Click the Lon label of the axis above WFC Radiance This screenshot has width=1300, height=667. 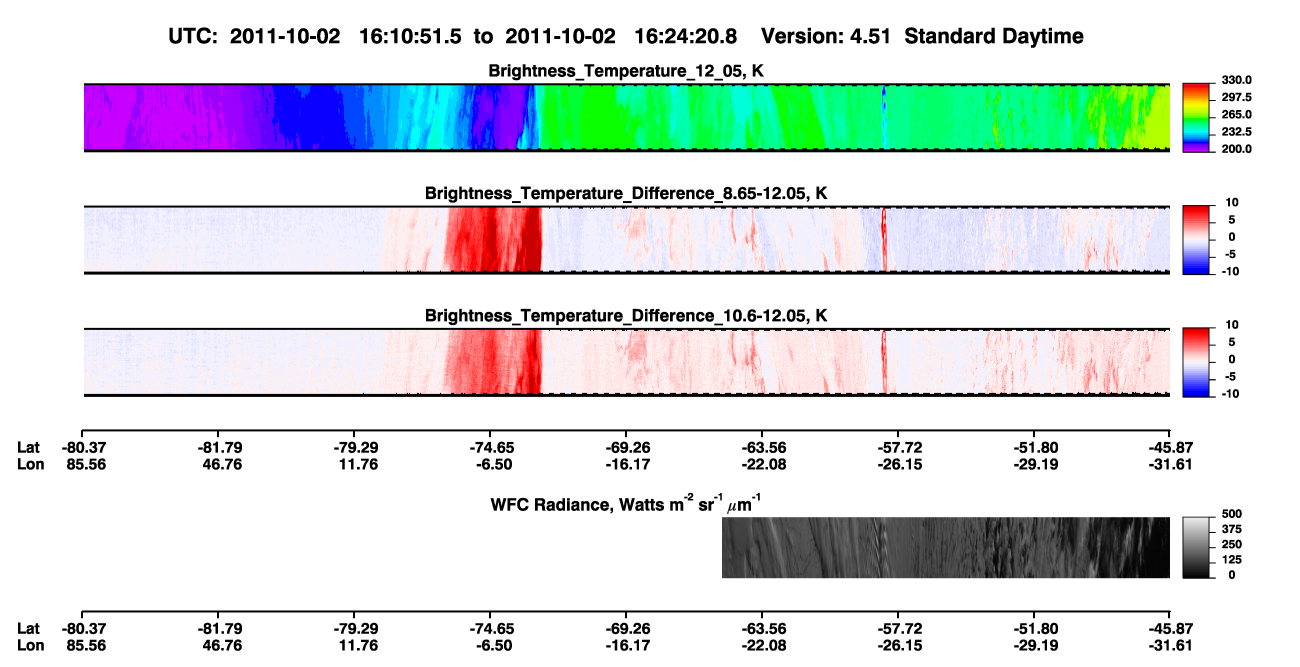29,464
